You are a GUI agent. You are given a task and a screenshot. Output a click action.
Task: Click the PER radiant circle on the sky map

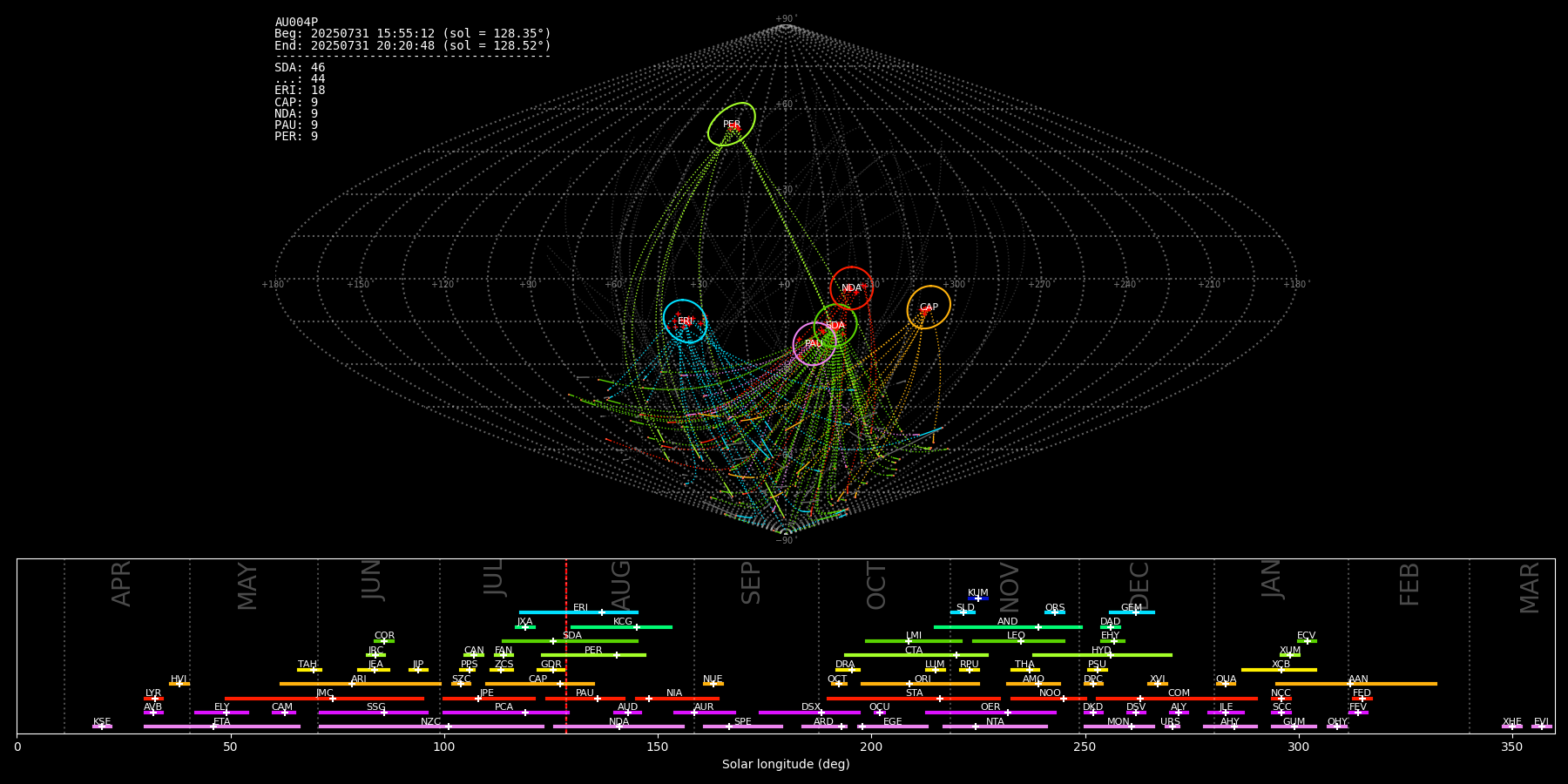(732, 125)
